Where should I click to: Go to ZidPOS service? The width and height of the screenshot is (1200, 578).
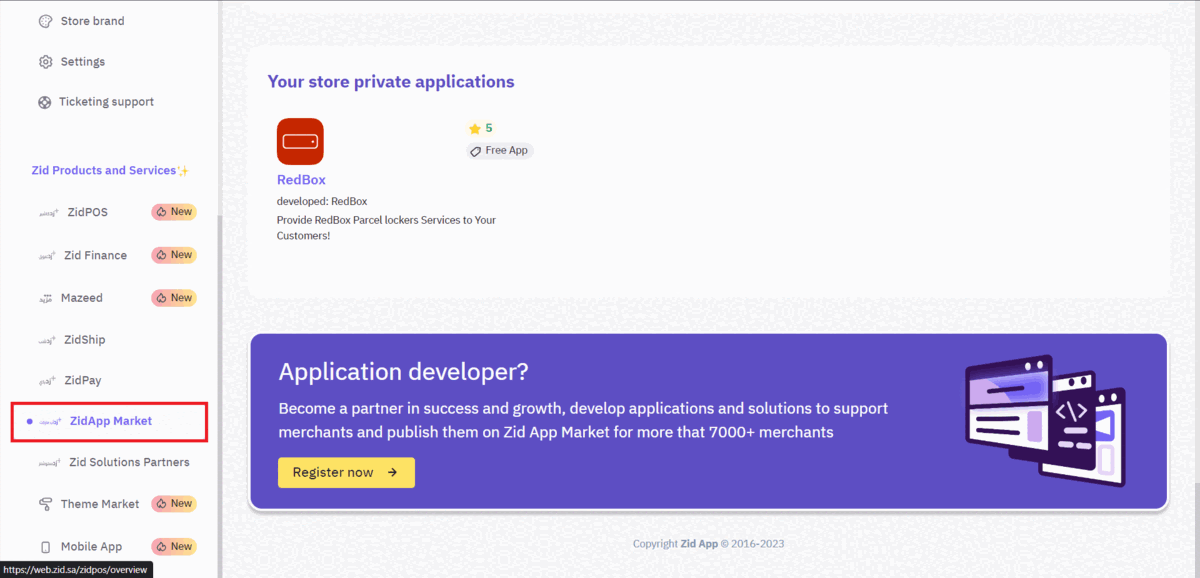(x=87, y=212)
